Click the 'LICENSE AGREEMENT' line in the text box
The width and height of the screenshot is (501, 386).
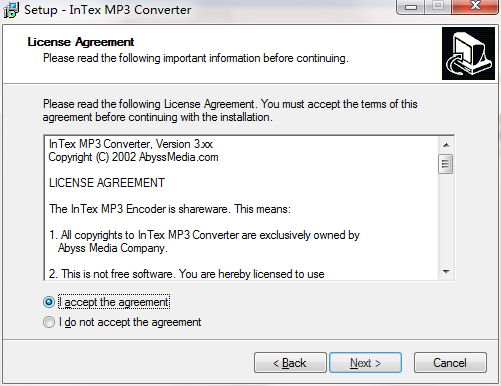pos(107,183)
